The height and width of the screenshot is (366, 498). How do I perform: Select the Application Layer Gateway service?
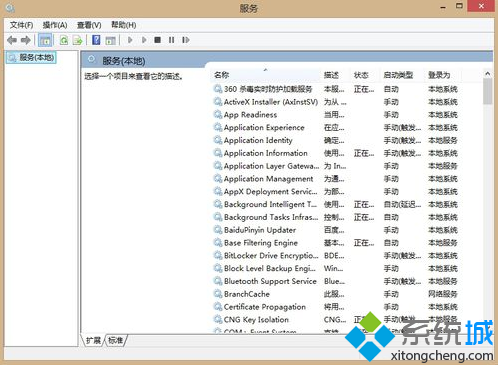336,166
